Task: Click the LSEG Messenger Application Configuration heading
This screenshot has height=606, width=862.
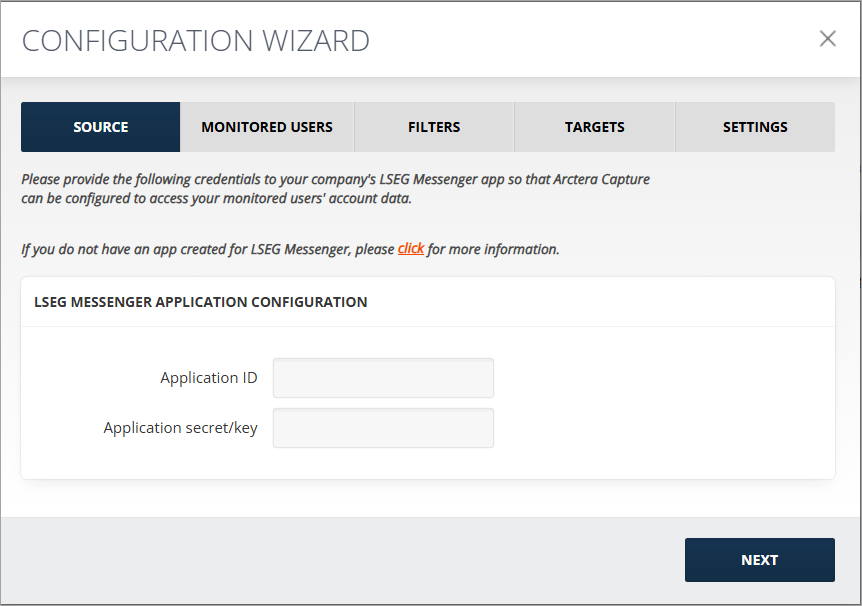Action: click(201, 302)
